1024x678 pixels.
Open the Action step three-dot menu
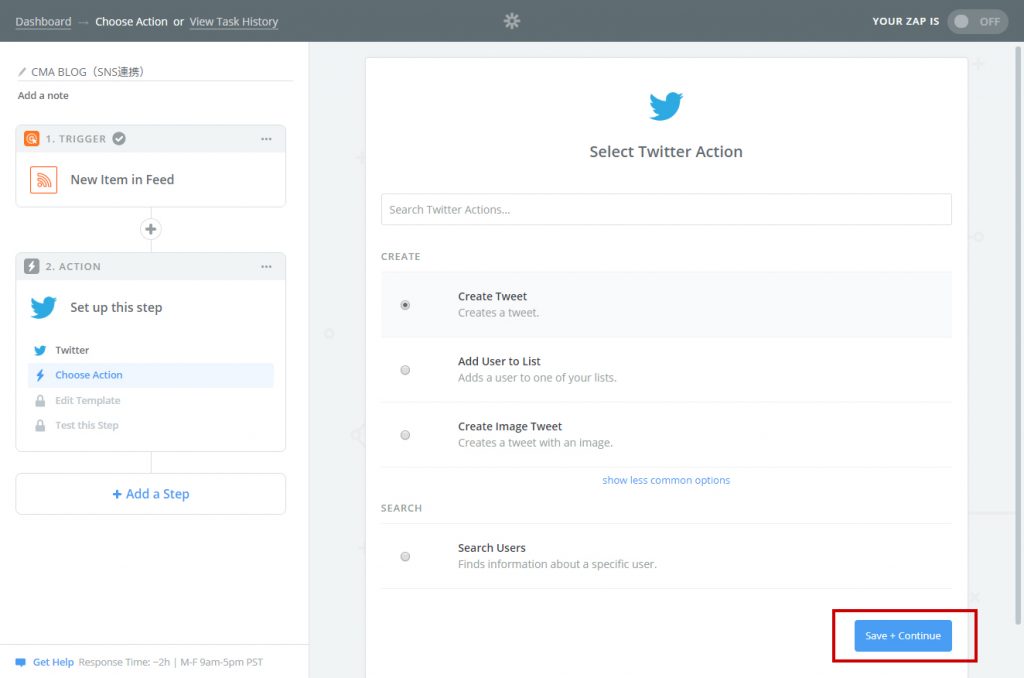[x=266, y=267]
